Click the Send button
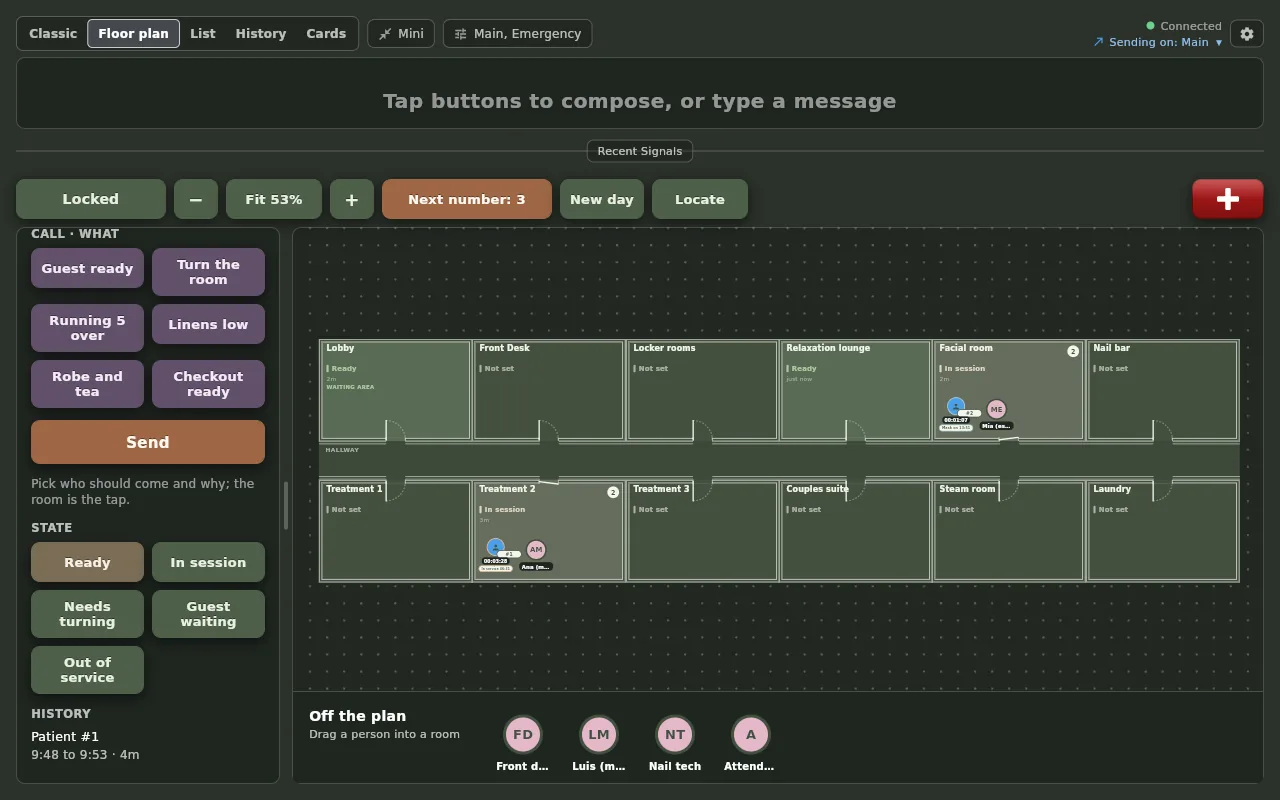 coord(148,442)
